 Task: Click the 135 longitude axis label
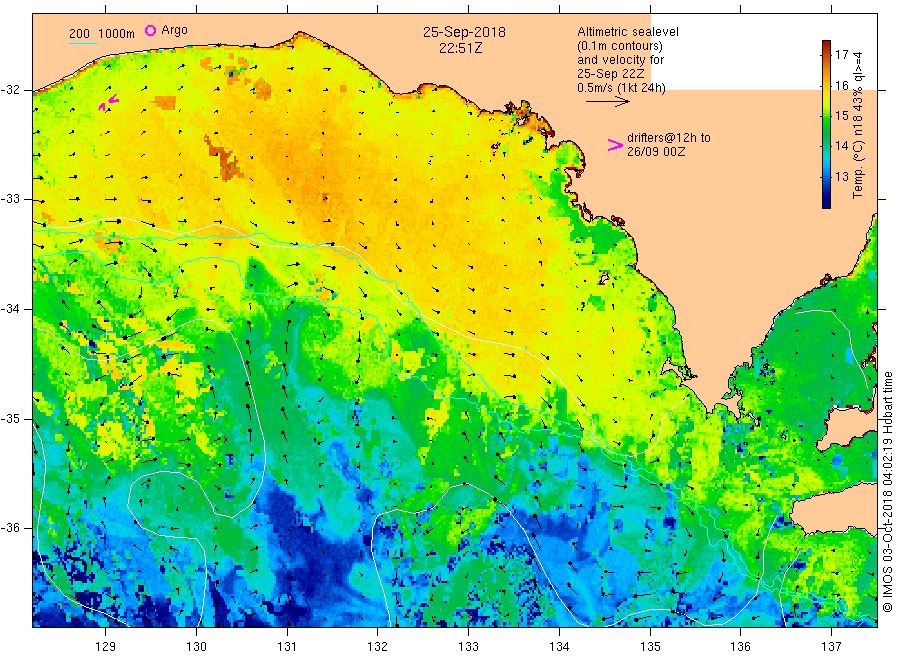pos(650,647)
